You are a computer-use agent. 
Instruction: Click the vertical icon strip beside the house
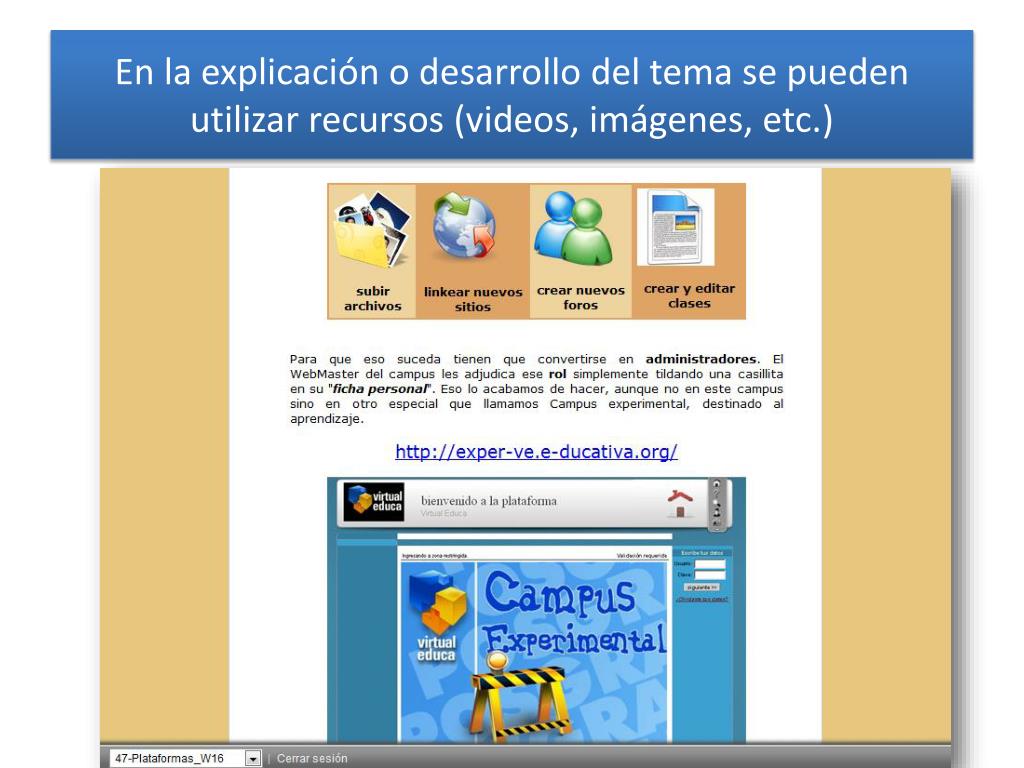(x=716, y=504)
